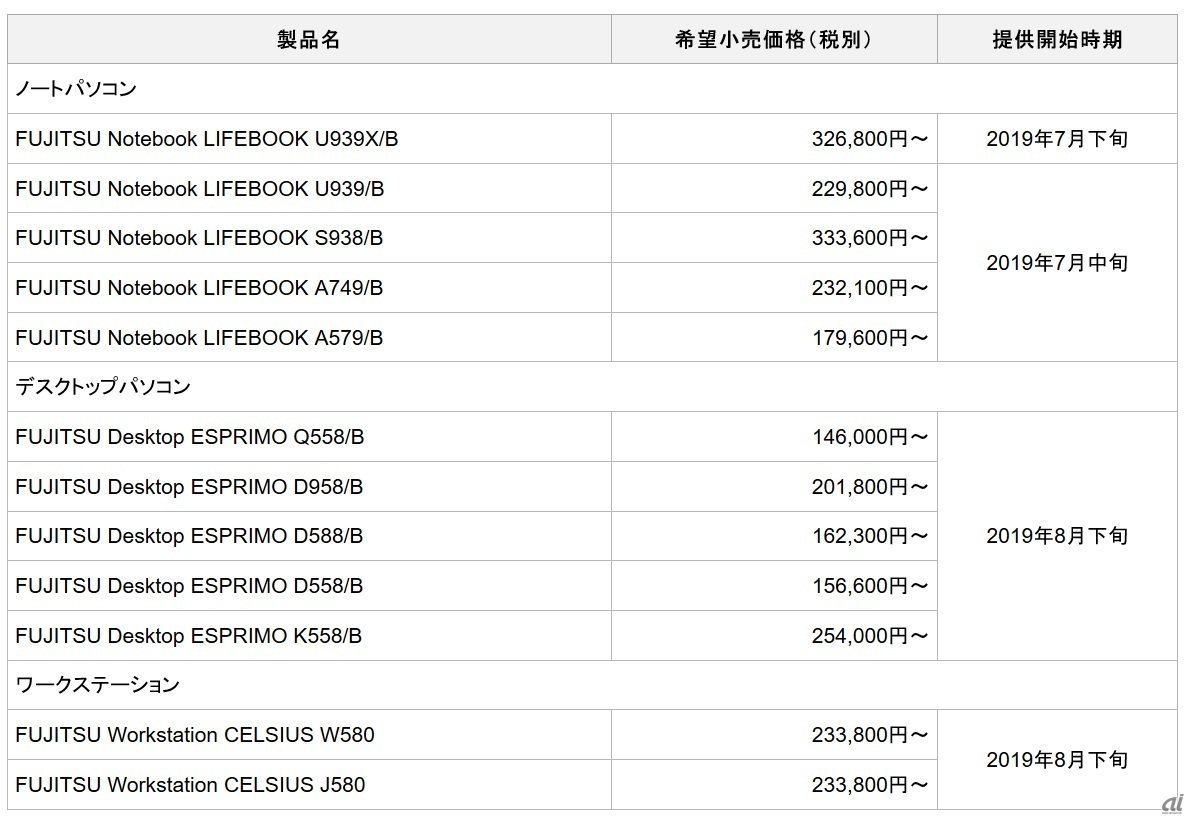The height and width of the screenshot is (822, 1191).
Task: Click the 提供開始時期 column header
Action: (x=1056, y=39)
